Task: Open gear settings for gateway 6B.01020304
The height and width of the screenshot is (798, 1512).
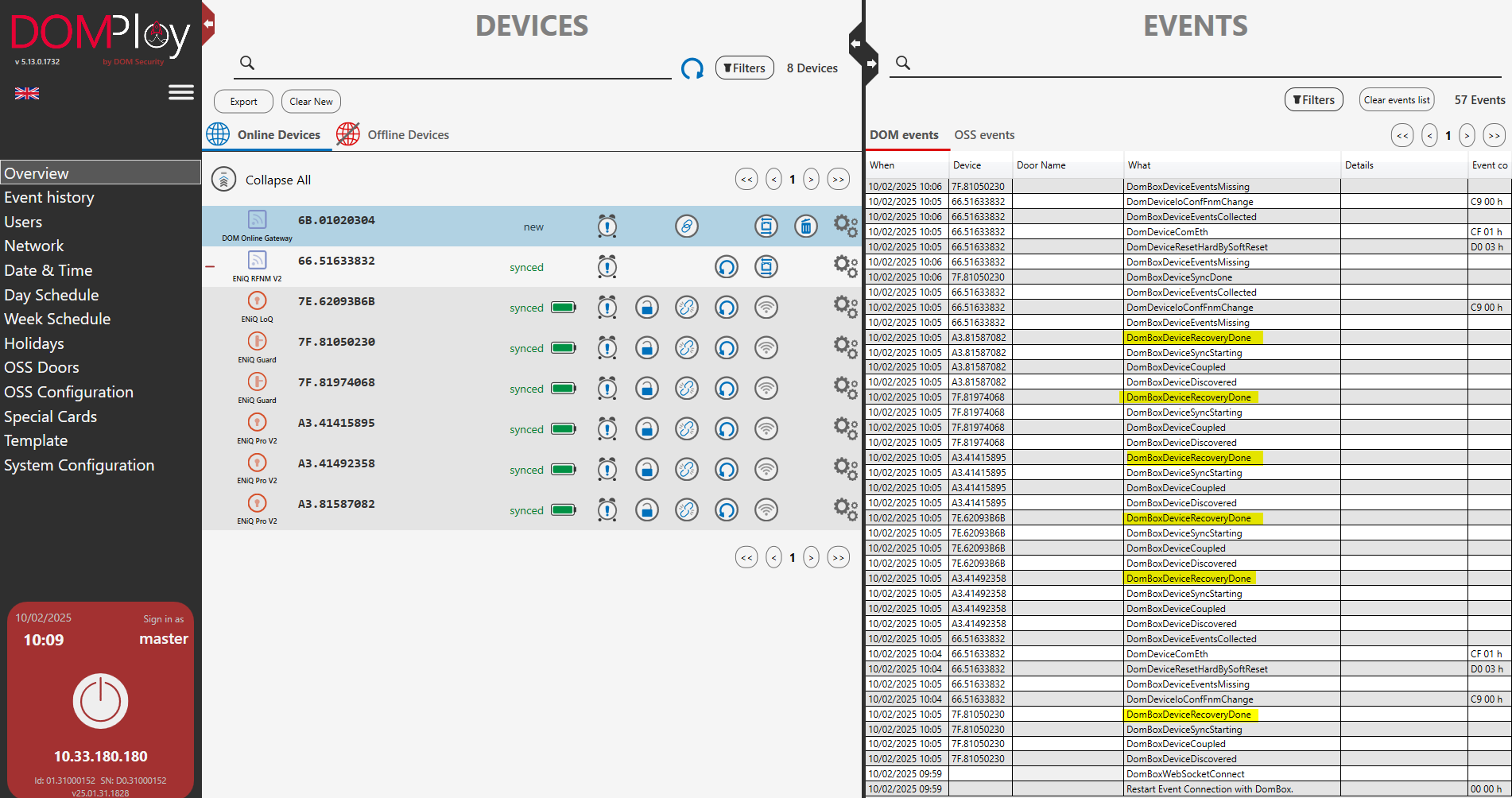Action: (845, 226)
